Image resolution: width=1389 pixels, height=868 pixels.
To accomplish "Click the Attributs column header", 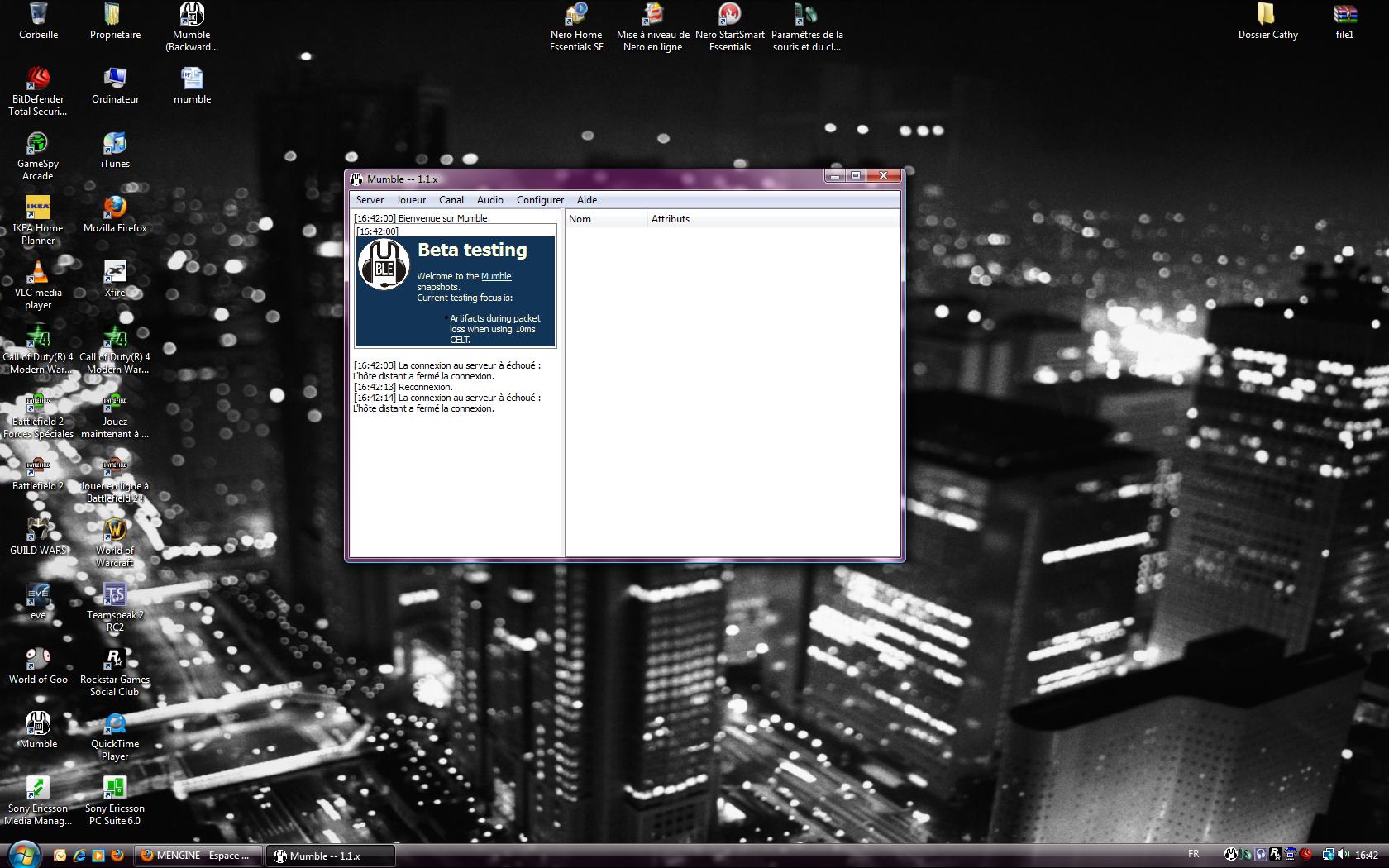I will pos(773,219).
